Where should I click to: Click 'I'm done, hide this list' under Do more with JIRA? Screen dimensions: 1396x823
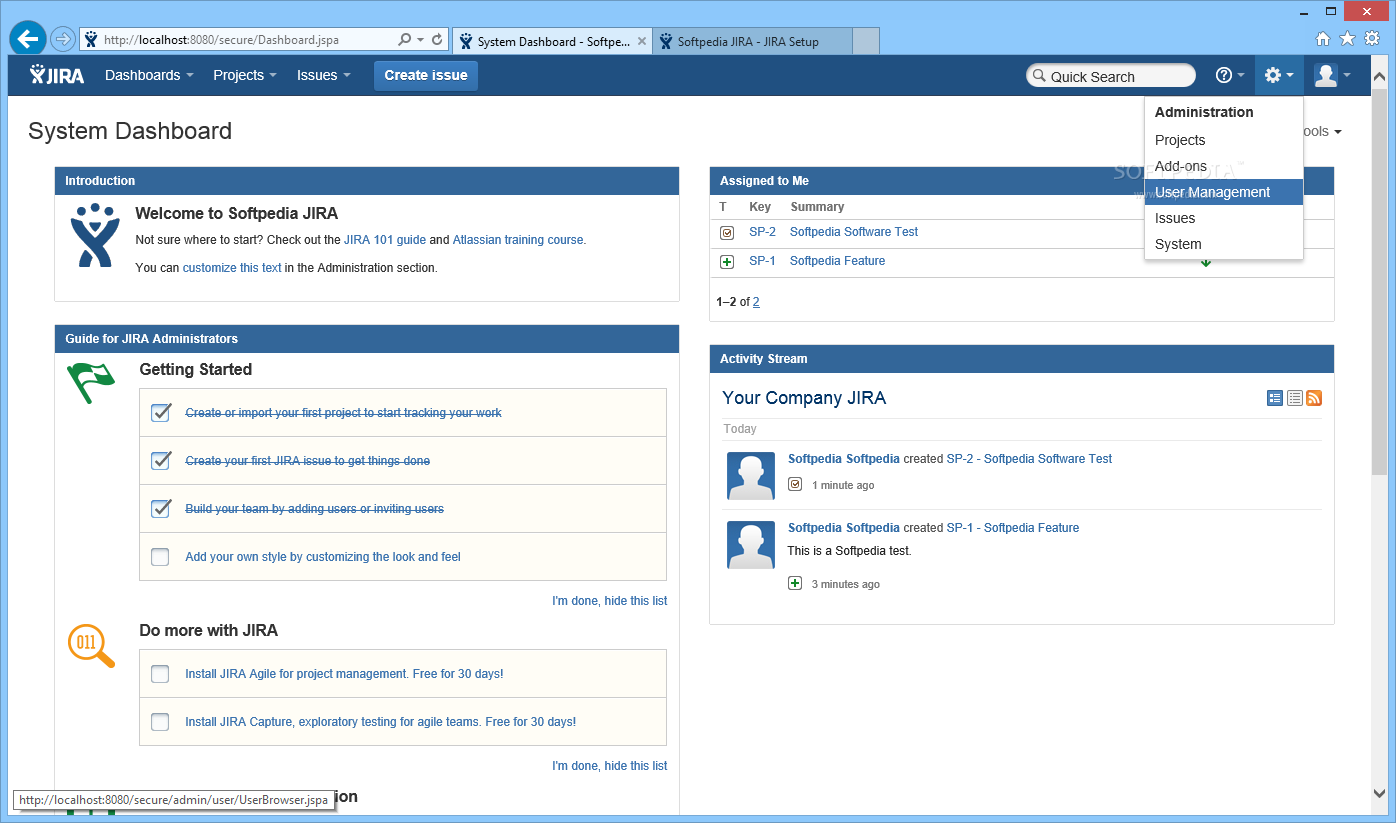pyautogui.click(x=610, y=766)
